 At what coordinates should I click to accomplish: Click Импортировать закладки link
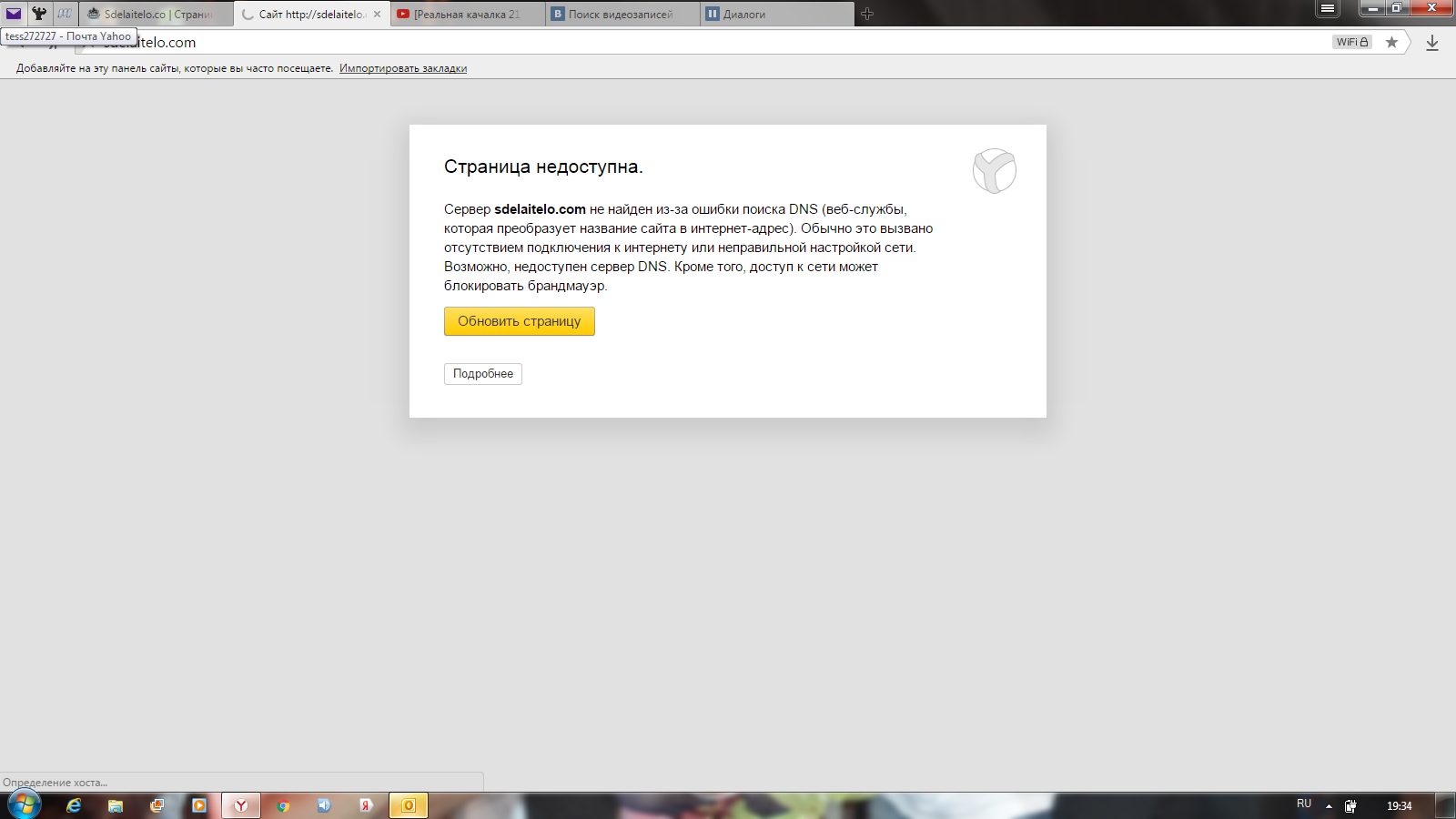tap(403, 68)
